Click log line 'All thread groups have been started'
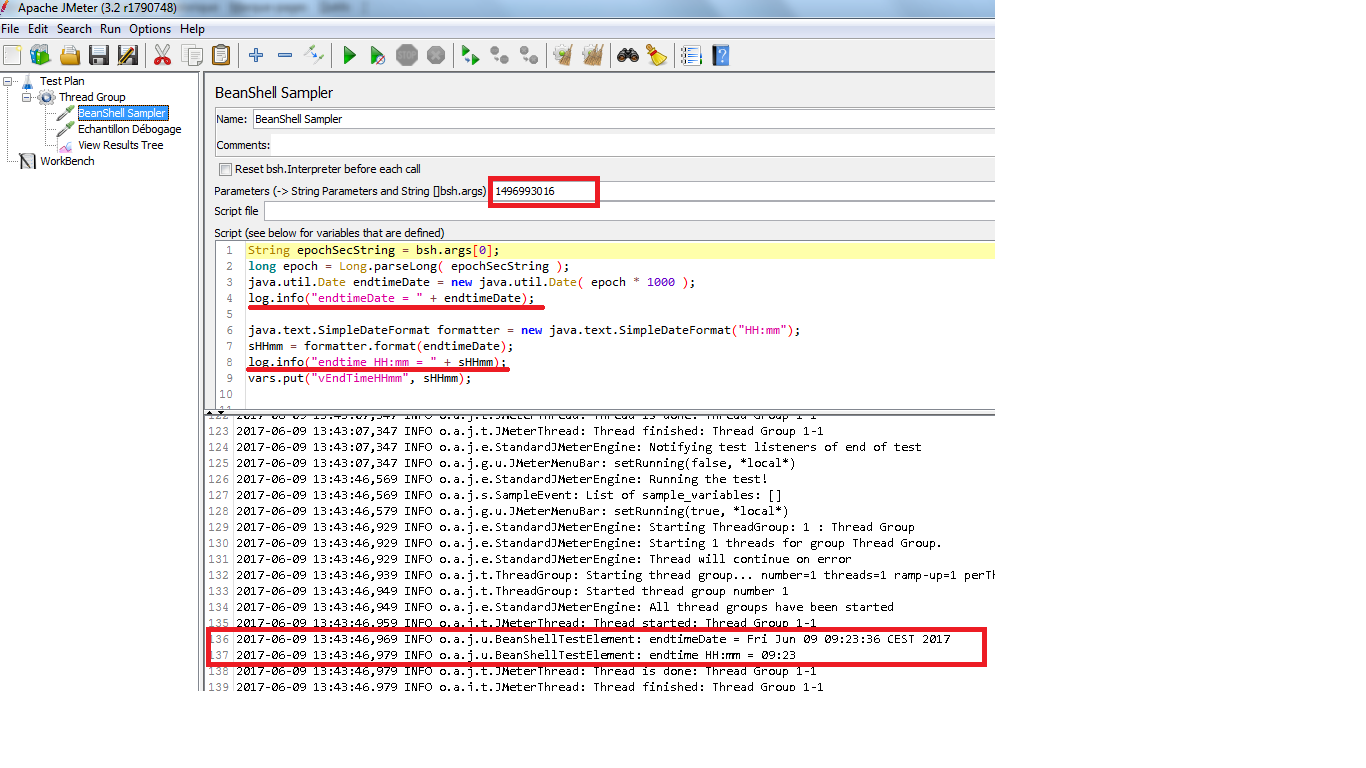The image size is (1366, 768). coord(565,607)
